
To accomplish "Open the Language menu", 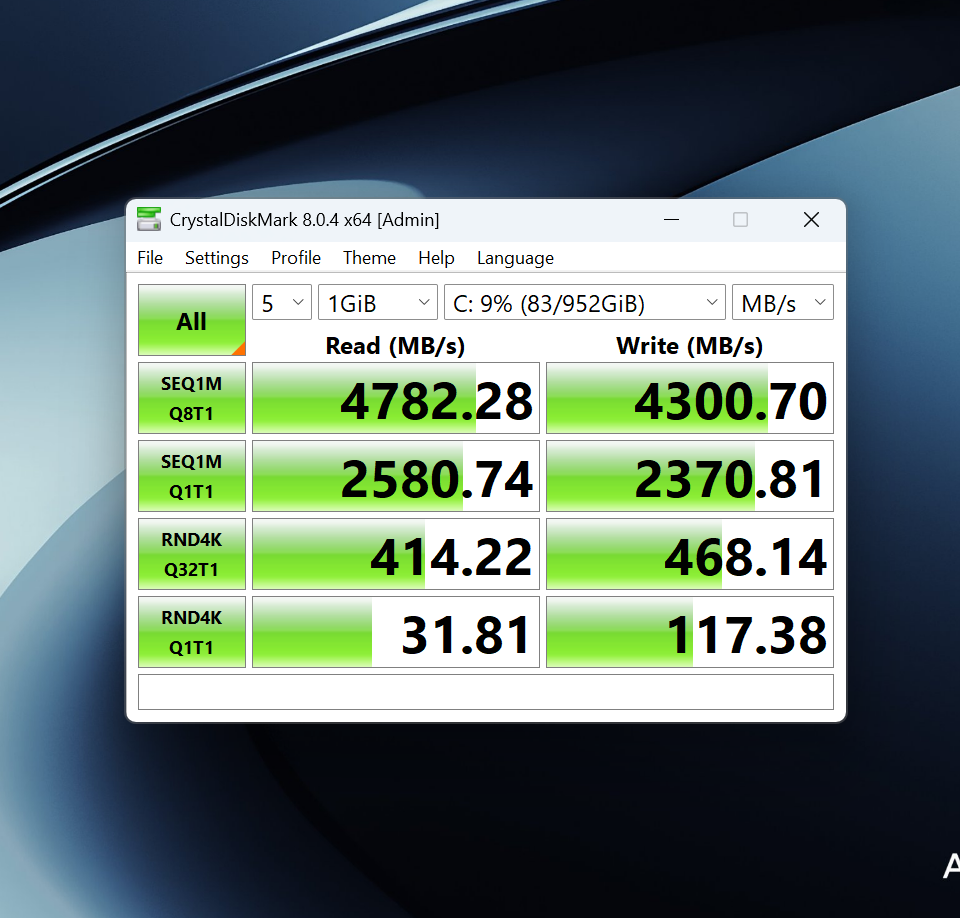I will [x=515, y=258].
